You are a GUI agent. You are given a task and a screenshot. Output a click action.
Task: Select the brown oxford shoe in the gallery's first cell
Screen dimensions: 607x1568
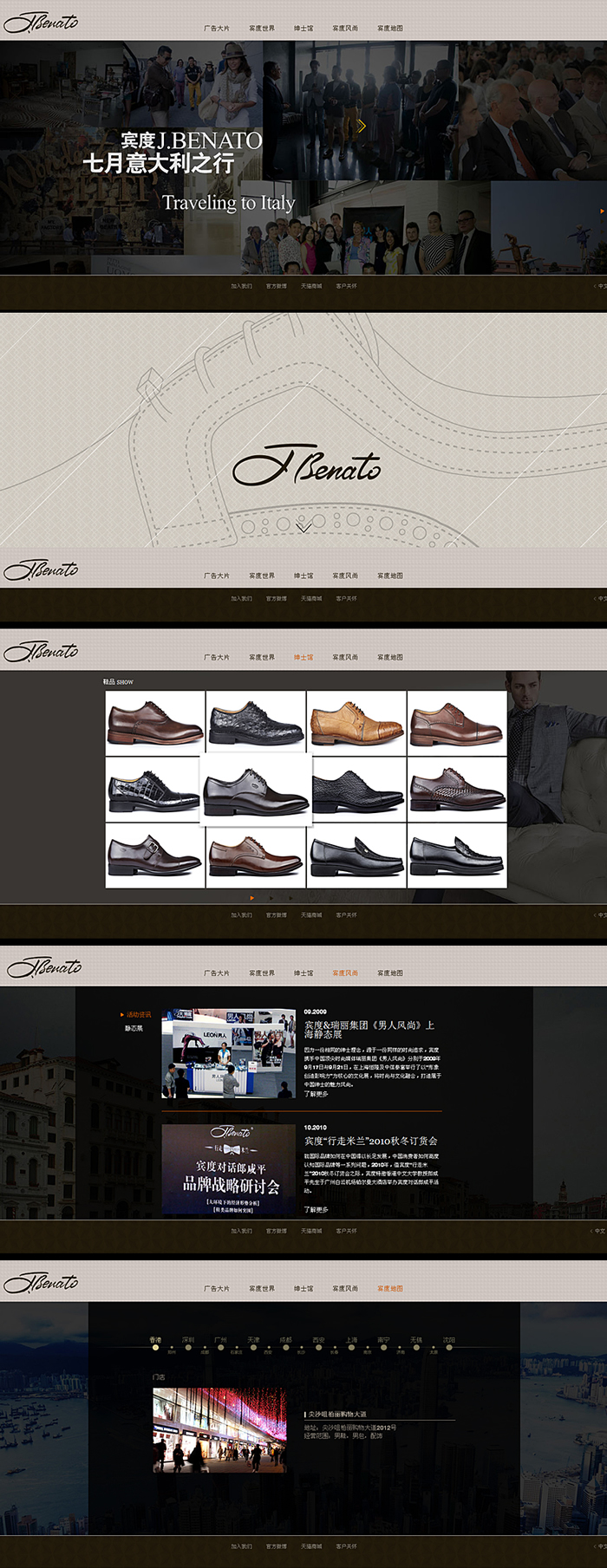click(x=155, y=722)
